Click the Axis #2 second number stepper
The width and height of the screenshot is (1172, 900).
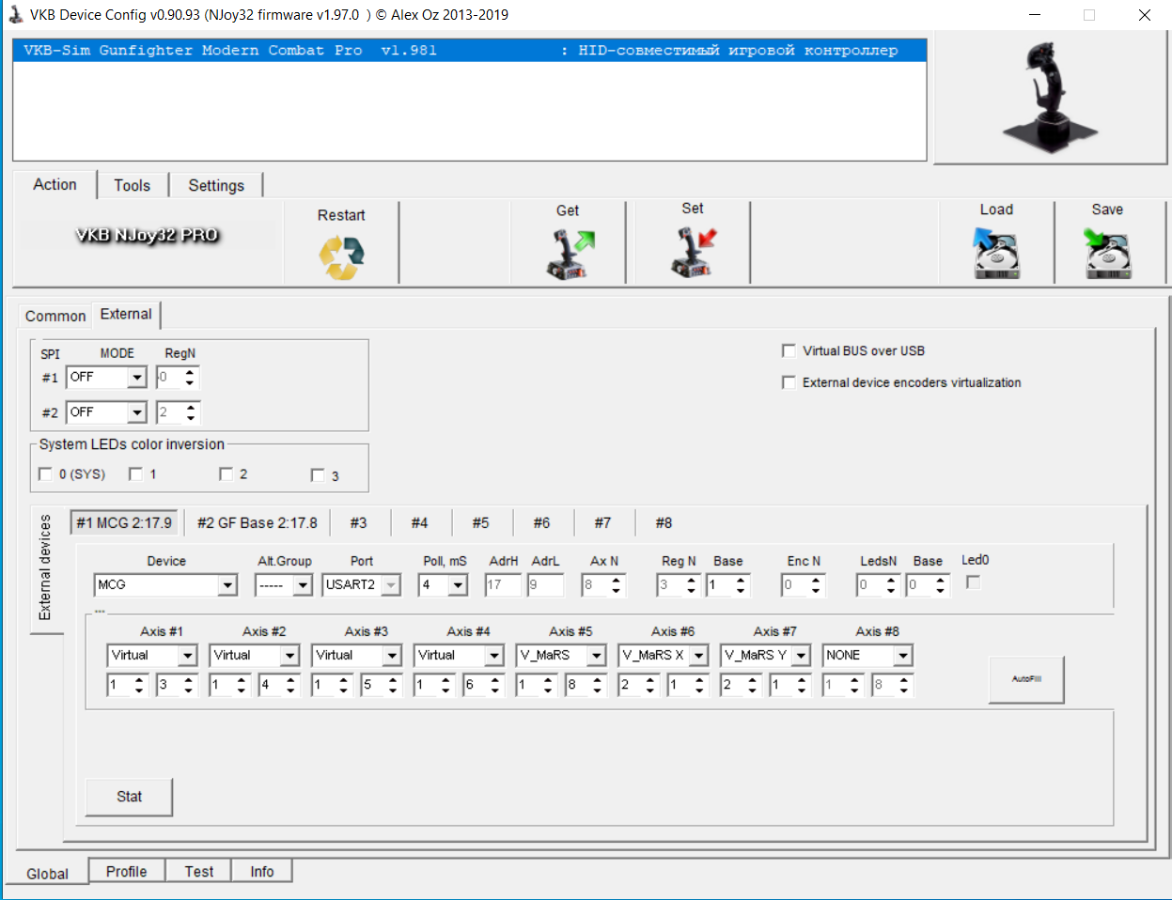click(x=279, y=685)
